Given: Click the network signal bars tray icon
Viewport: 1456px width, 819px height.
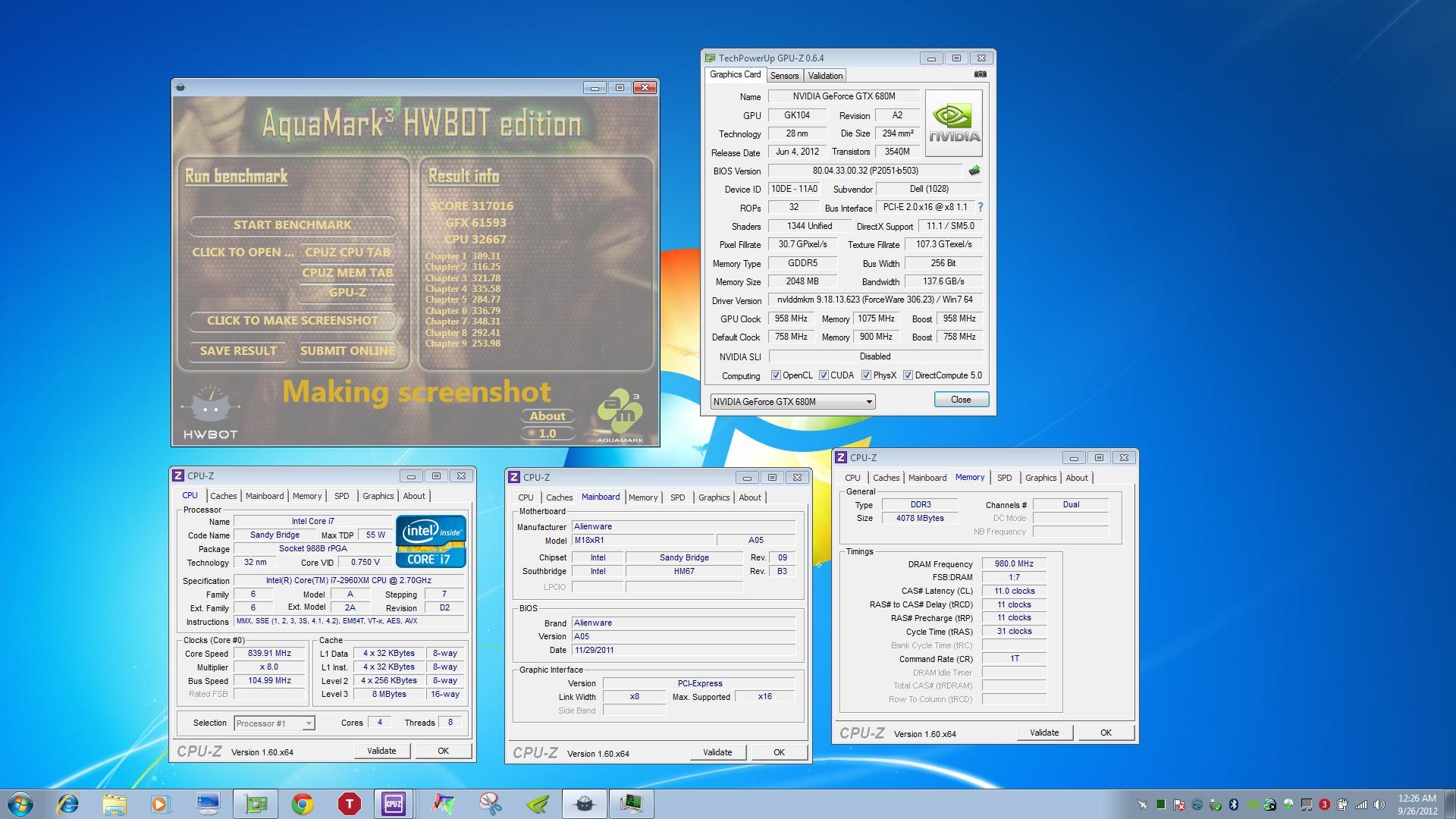Looking at the screenshot, I should pyautogui.click(x=1361, y=805).
